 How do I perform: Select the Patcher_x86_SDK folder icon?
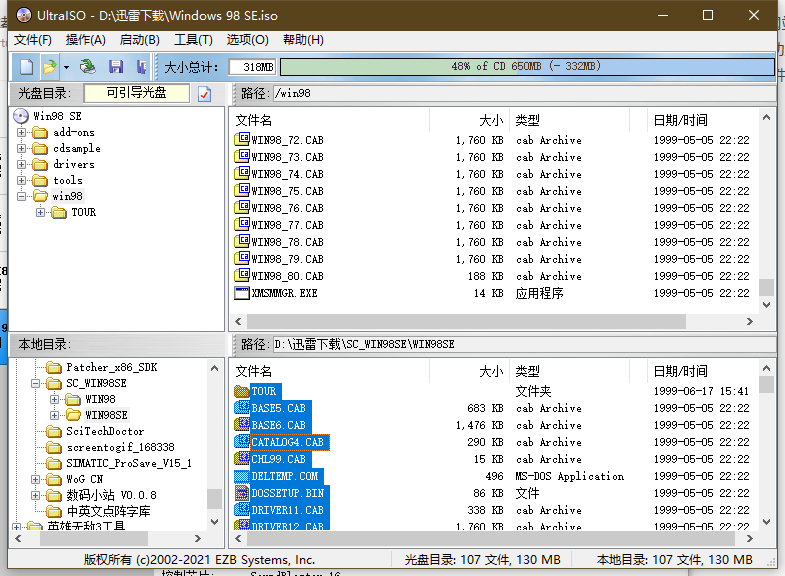tap(54, 368)
